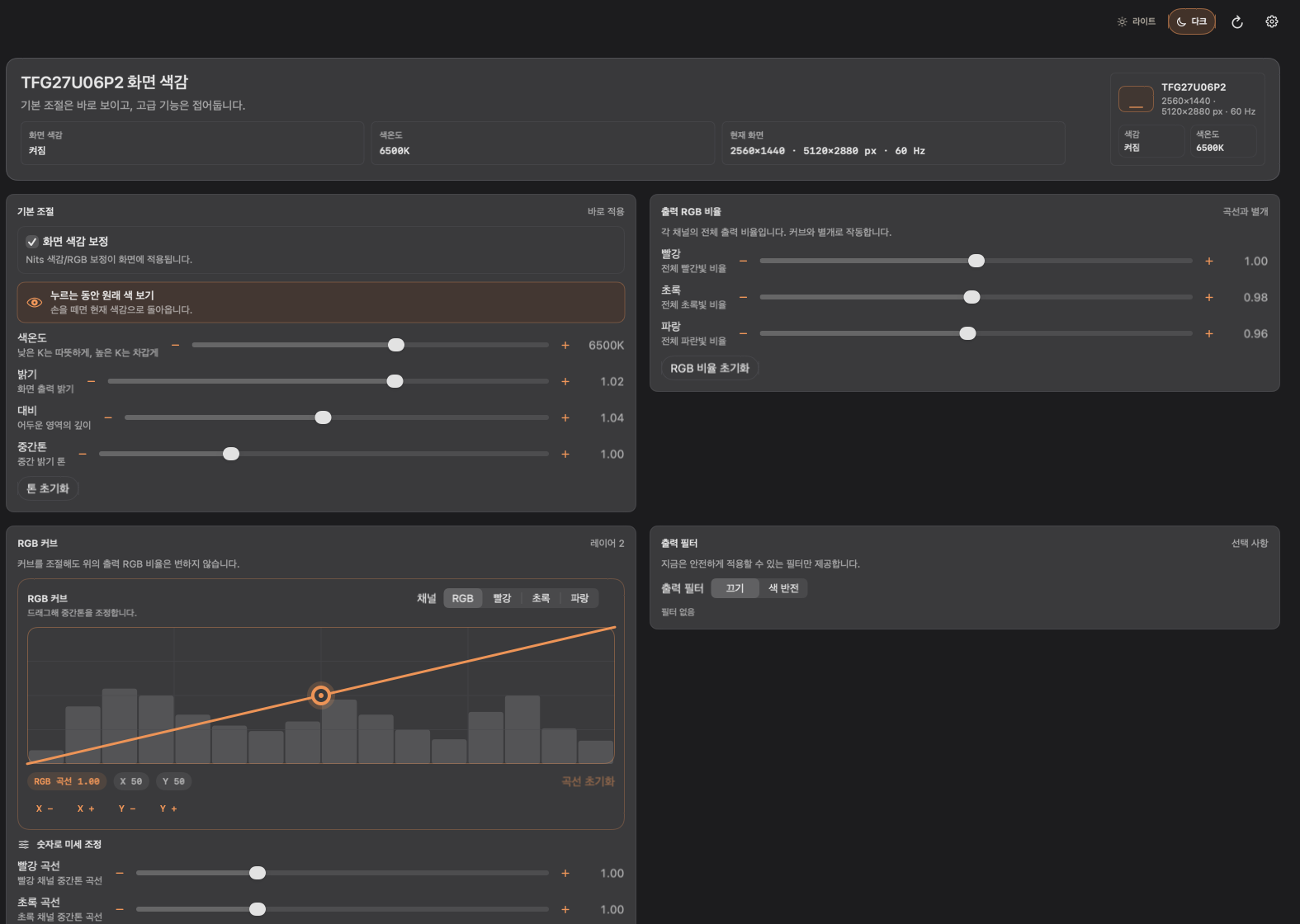
Task: Decrease 파랑 output ratio with minus icon
Action: 743,333
